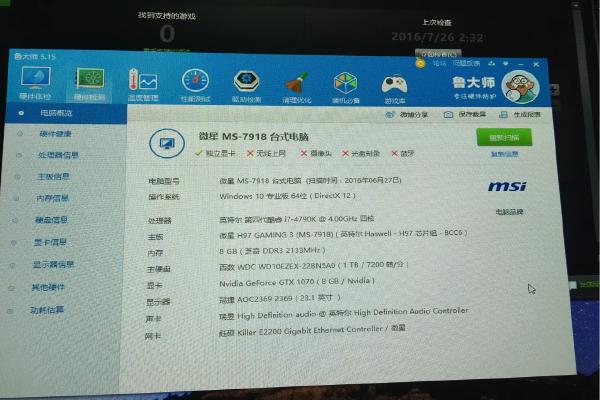
Task: Click the WDC WD10EZEX hard disk text
Action: 314,266
